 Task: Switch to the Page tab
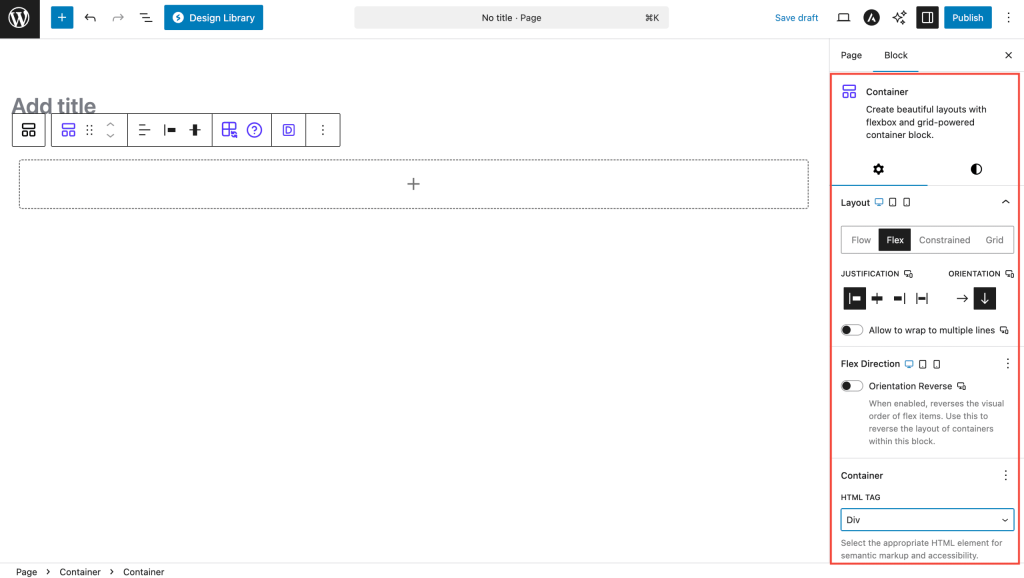(x=851, y=55)
